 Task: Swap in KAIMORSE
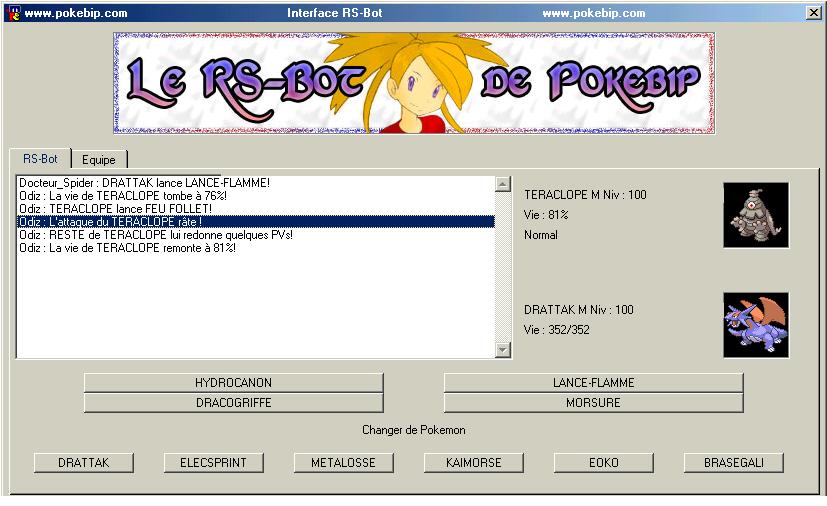point(474,463)
